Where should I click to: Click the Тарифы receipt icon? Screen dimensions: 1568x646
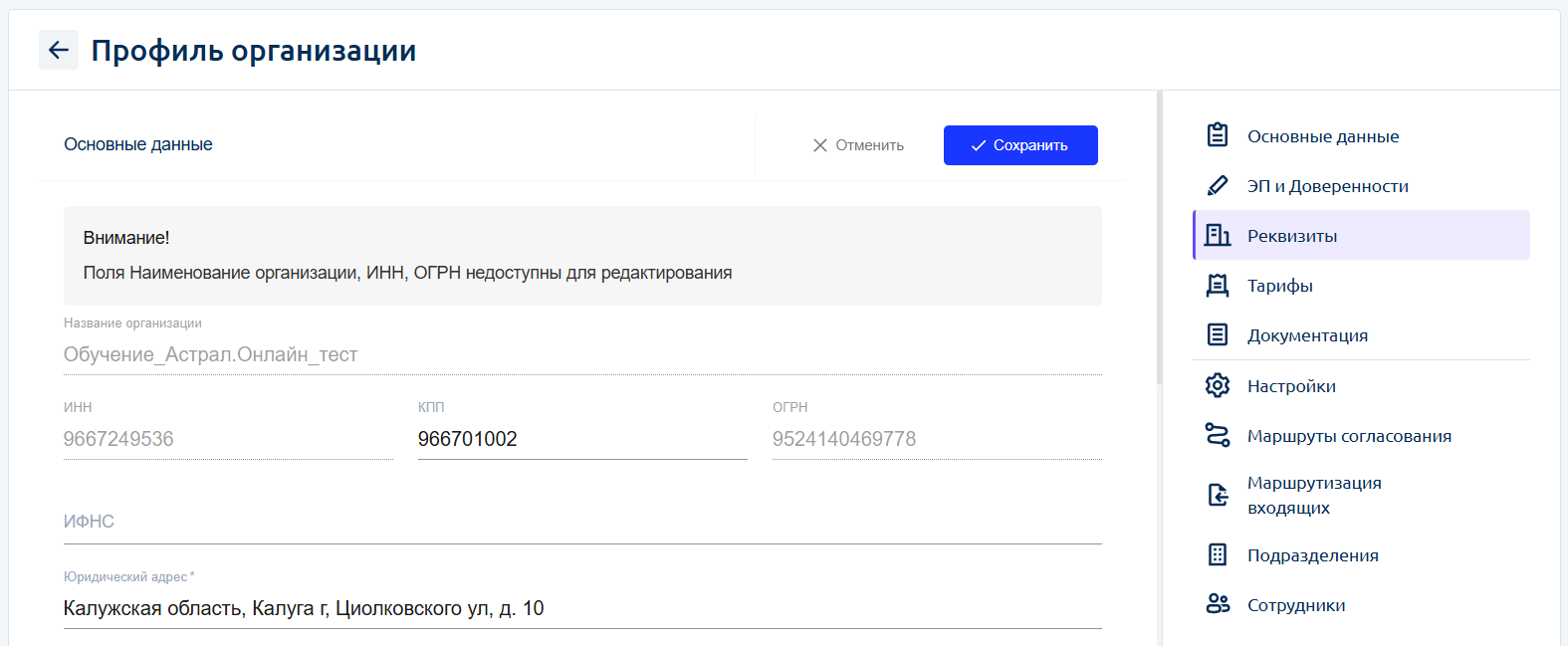tap(1218, 286)
